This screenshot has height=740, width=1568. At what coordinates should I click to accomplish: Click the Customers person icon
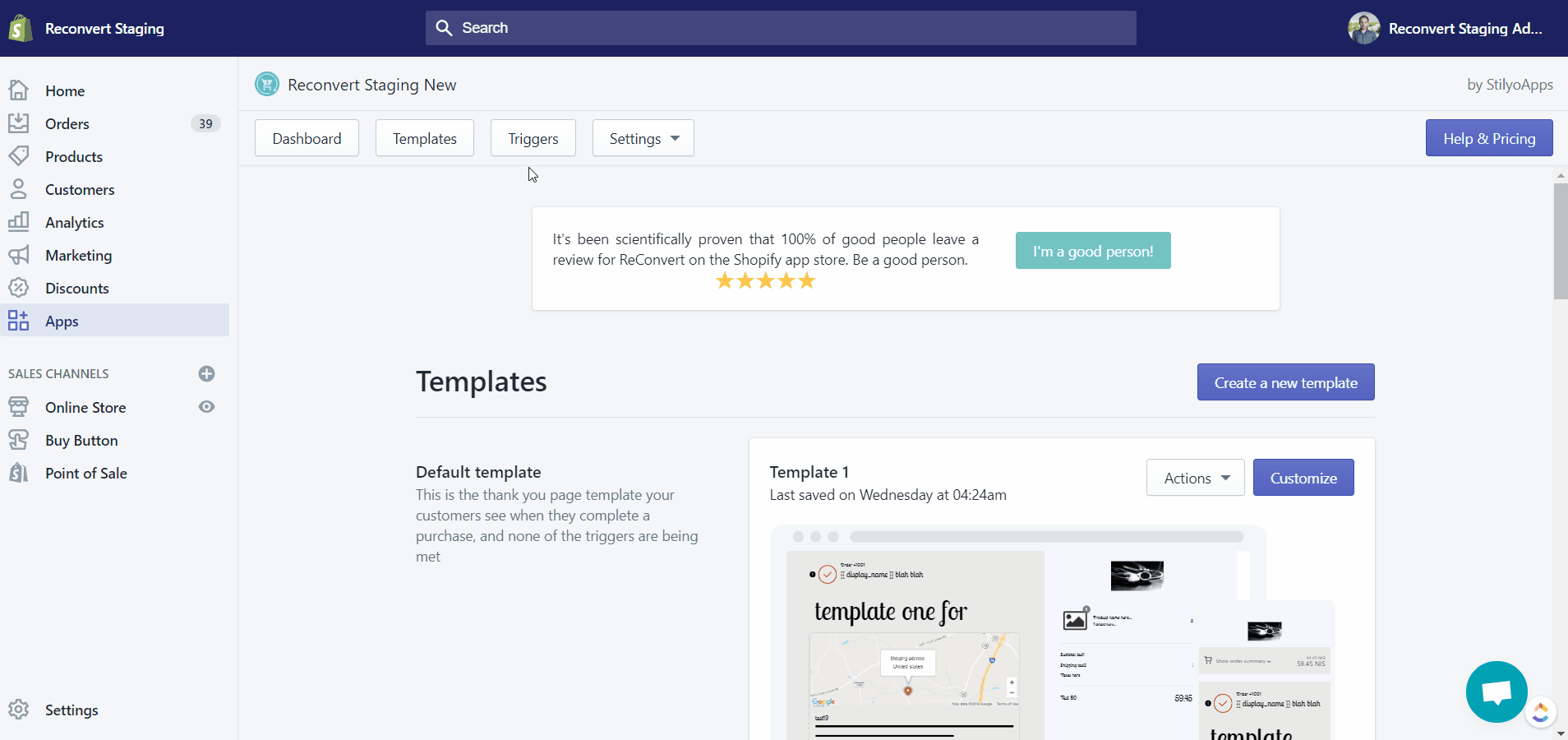(x=18, y=189)
